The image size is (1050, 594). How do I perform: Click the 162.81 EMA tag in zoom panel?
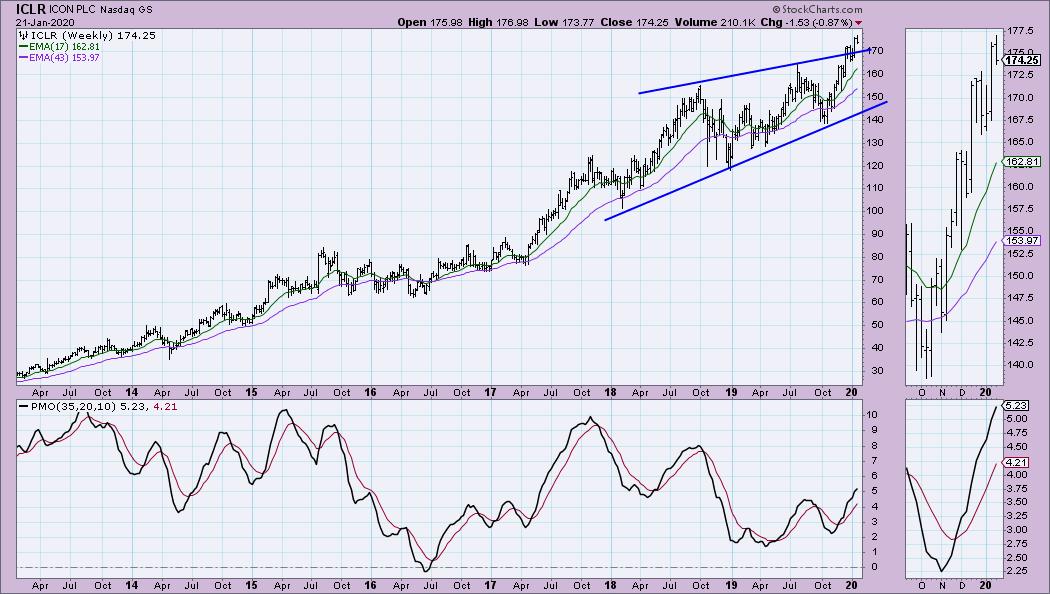point(1022,161)
